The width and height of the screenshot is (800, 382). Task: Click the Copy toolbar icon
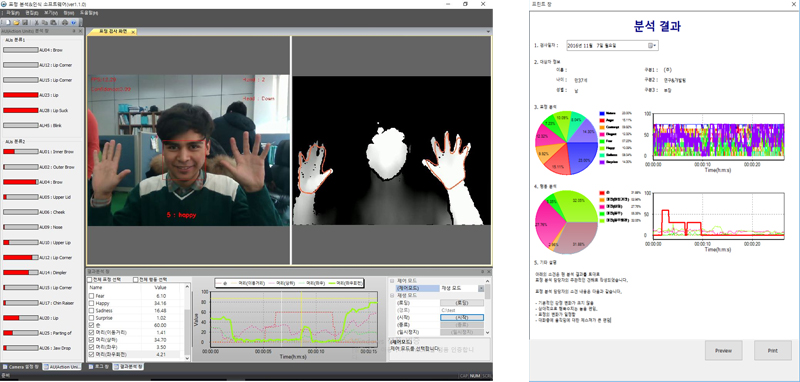coord(45,22)
